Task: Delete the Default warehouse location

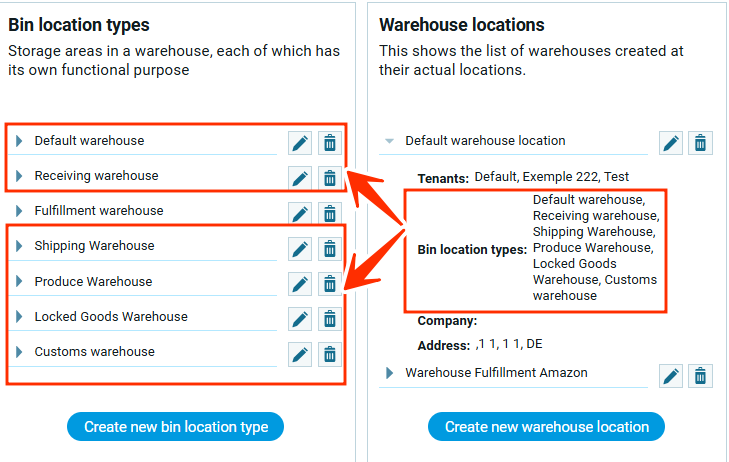Action: click(701, 143)
